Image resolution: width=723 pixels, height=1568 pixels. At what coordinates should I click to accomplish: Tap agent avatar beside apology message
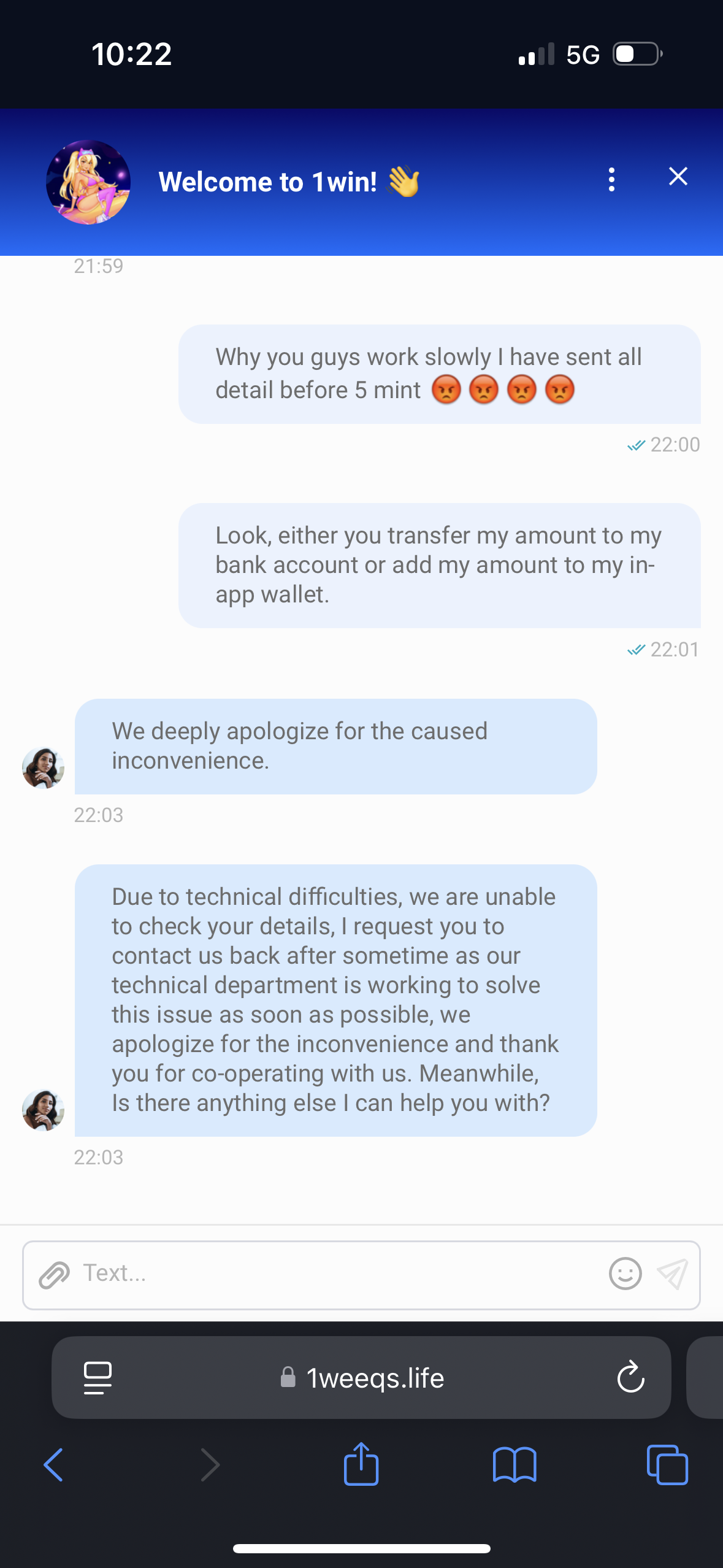point(44,767)
